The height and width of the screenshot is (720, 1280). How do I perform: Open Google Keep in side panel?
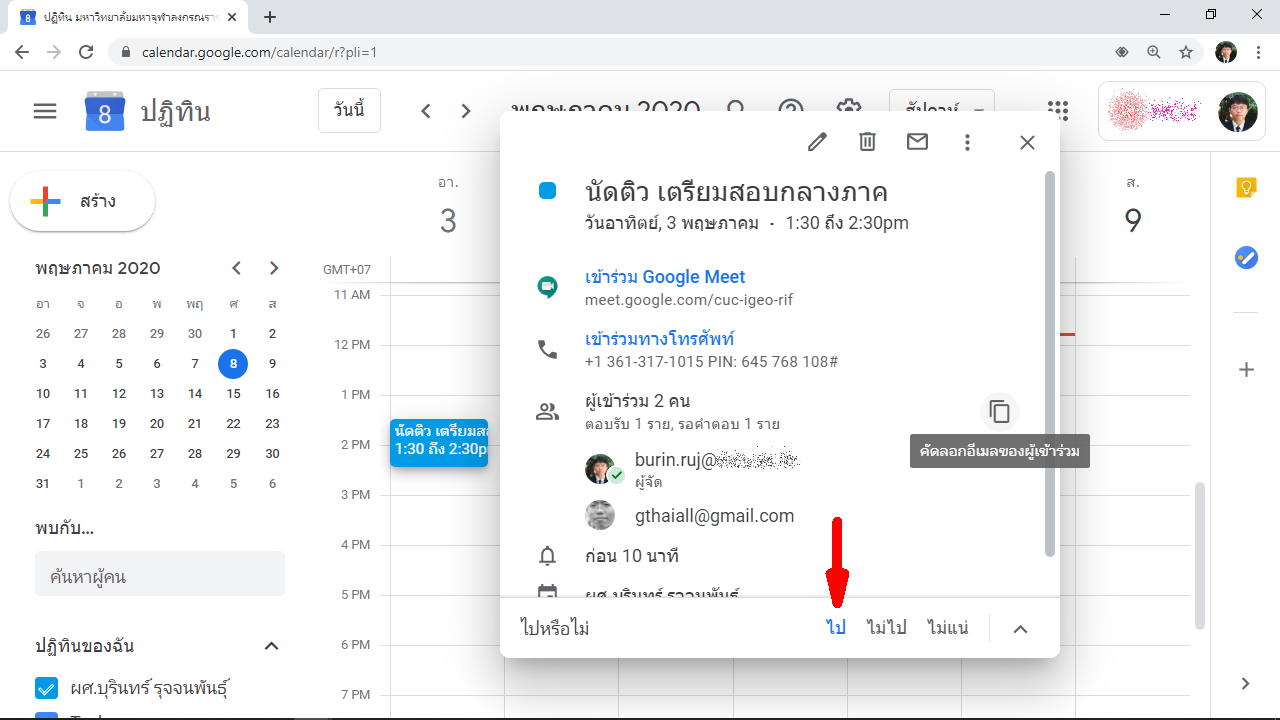point(1246,188)
